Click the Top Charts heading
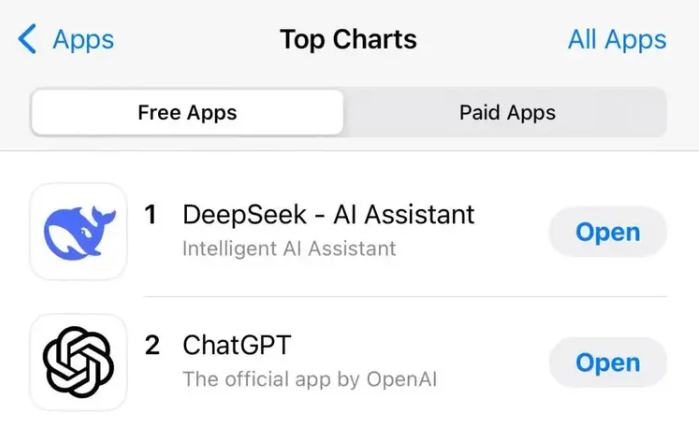This screenshot has width=699, height=444. [x=348, y=40]
